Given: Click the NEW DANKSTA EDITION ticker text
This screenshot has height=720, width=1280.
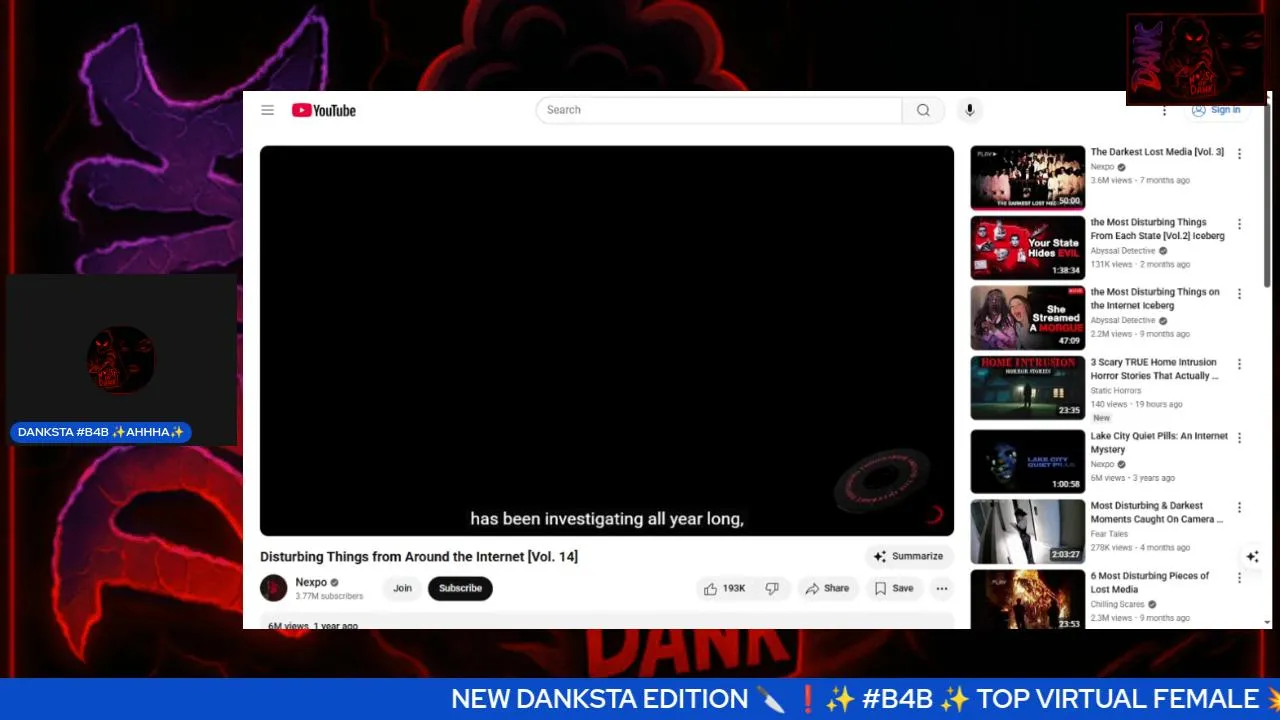Looking at the screenshot, I should pyautogui.click(x=599, y=699).
